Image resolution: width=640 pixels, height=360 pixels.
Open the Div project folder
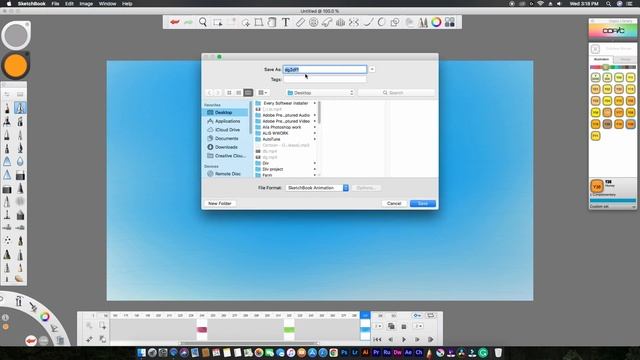(272, 169)
